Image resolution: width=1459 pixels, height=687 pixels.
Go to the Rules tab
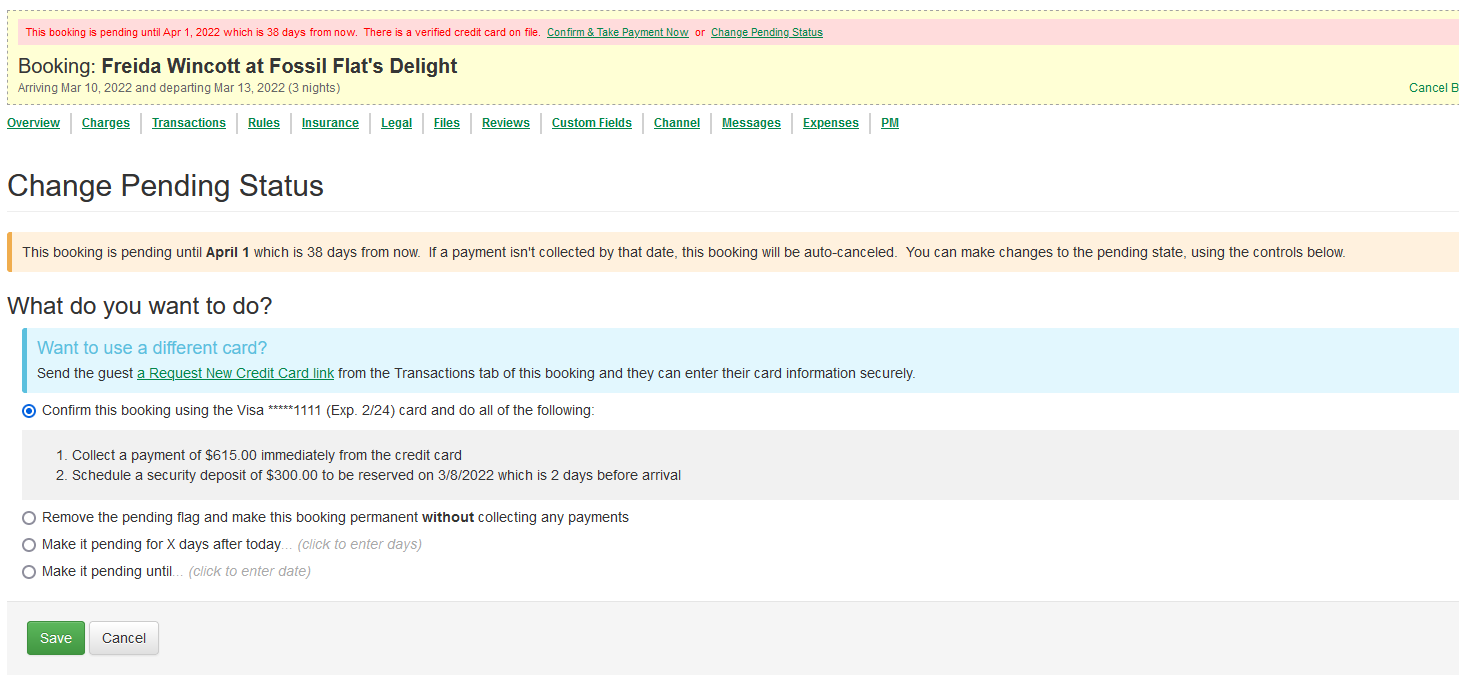(x=264, y=123)
